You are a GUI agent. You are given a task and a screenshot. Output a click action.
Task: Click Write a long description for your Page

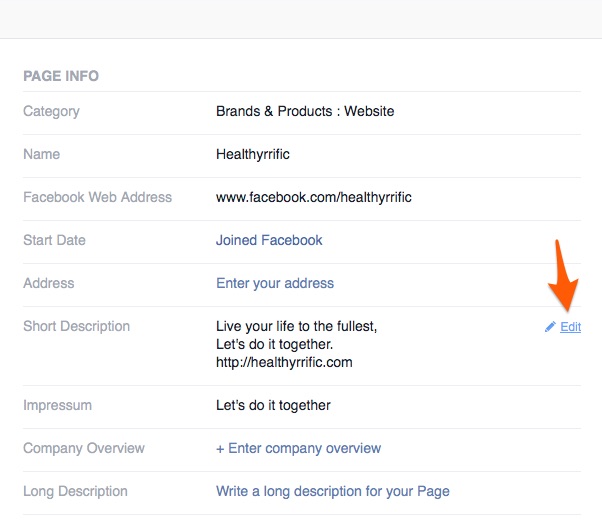click(333, 491)
